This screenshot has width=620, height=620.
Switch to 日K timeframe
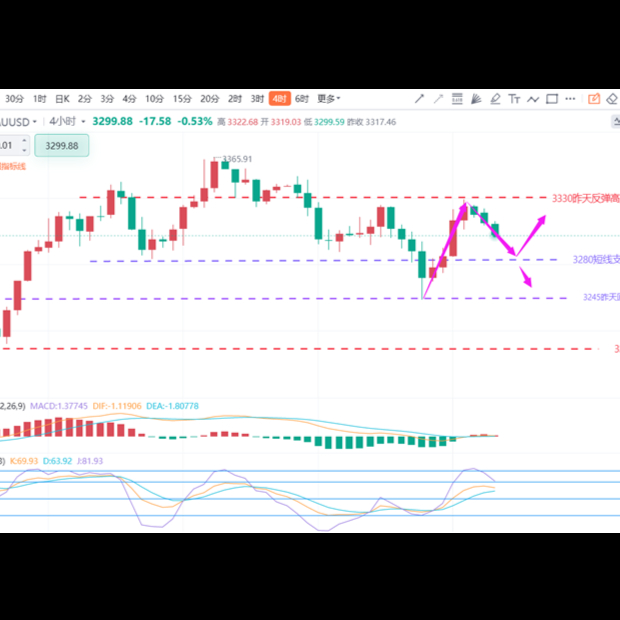click(62, 99)
